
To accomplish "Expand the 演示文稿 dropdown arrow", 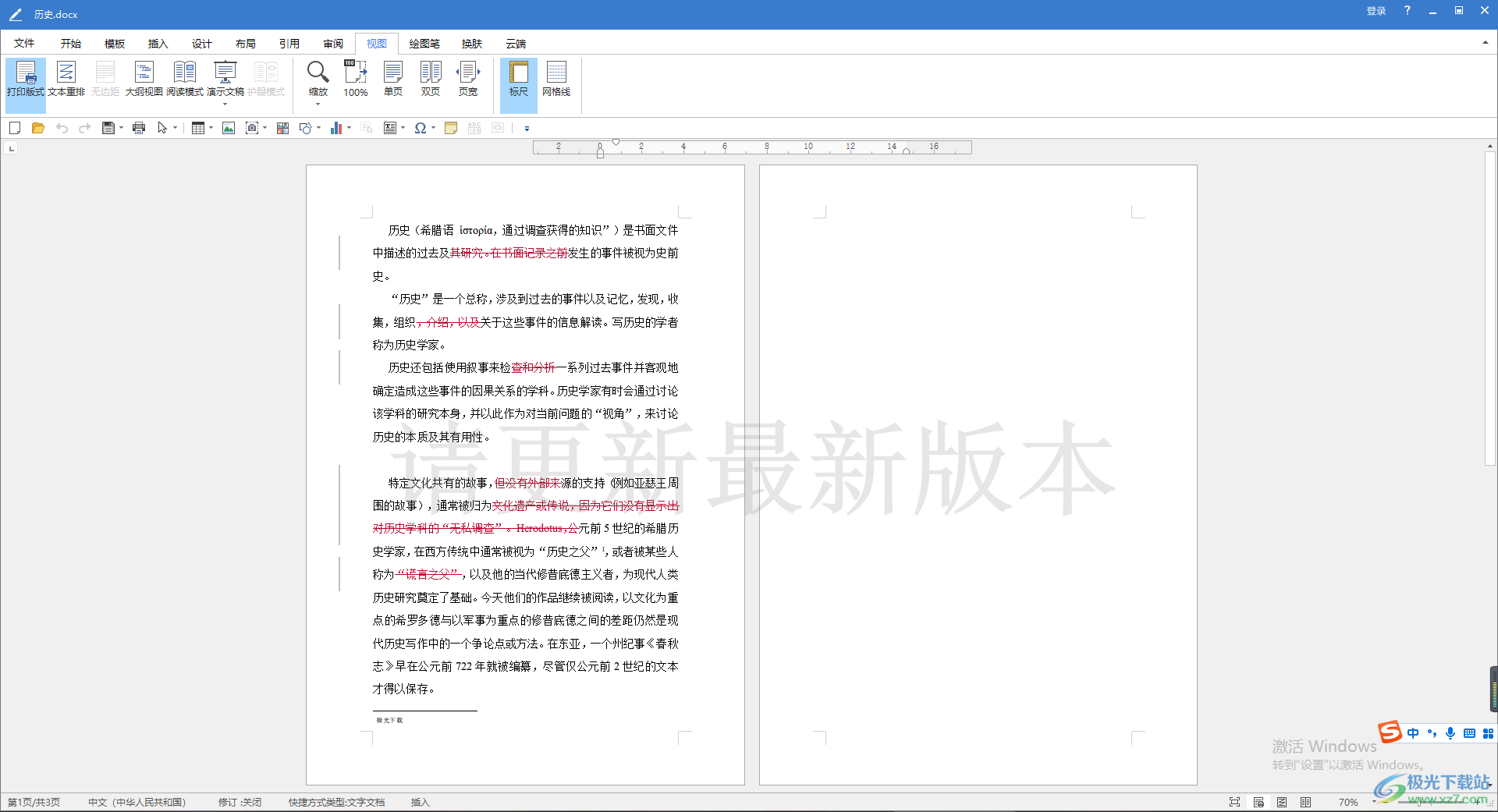I will pyautogui.click(x=225, y=104).
